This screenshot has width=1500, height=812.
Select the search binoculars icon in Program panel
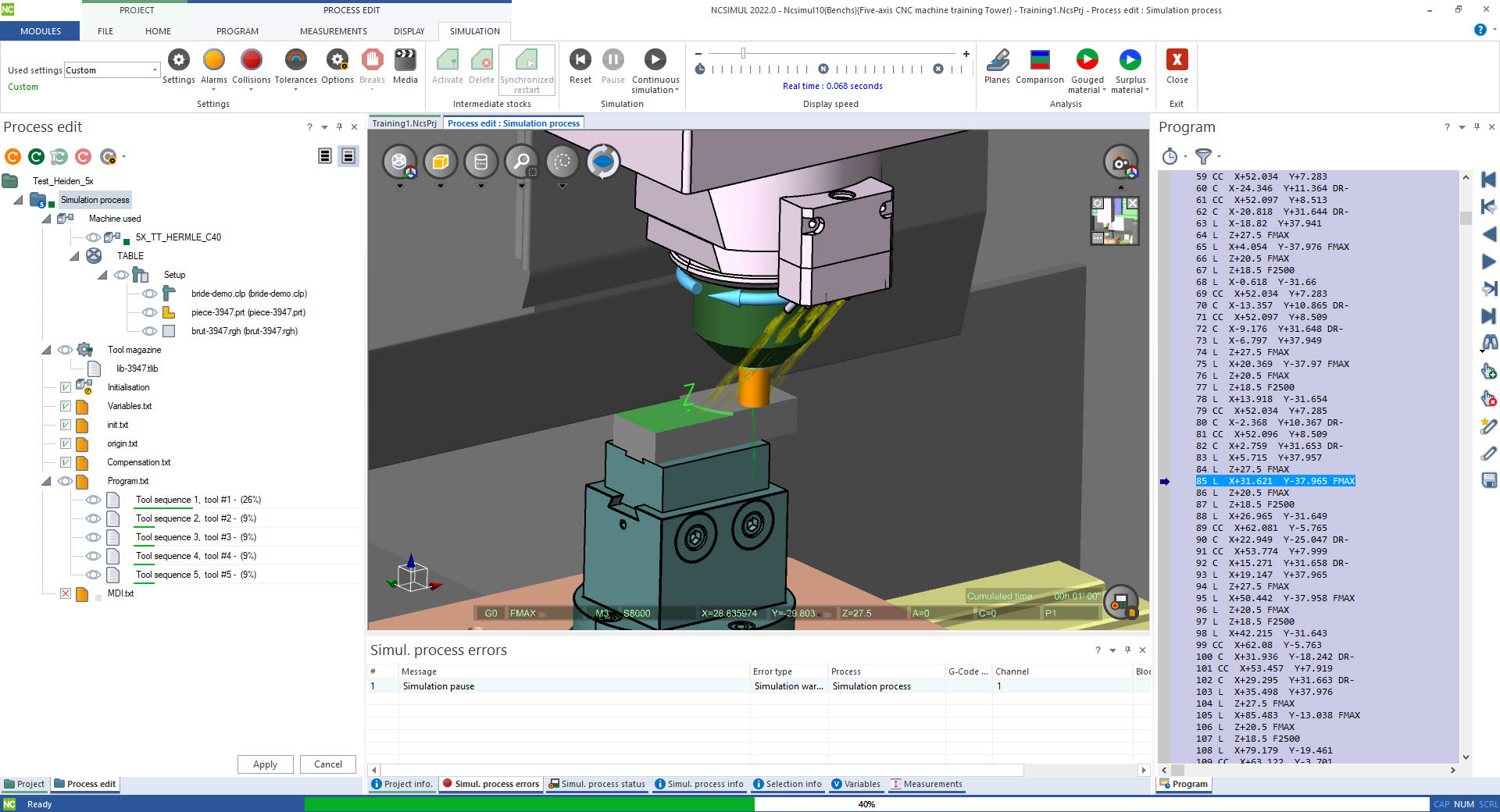coord(1490,343)
